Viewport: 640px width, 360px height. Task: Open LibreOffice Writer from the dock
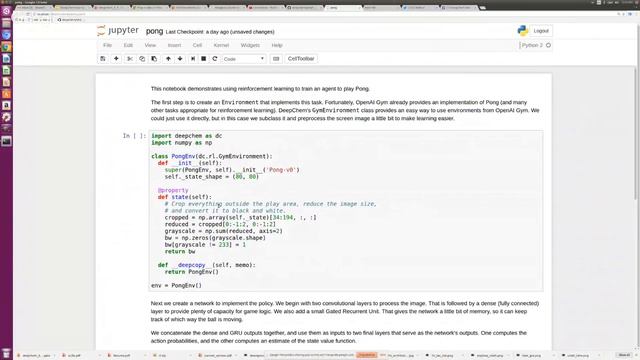point(6,59)
